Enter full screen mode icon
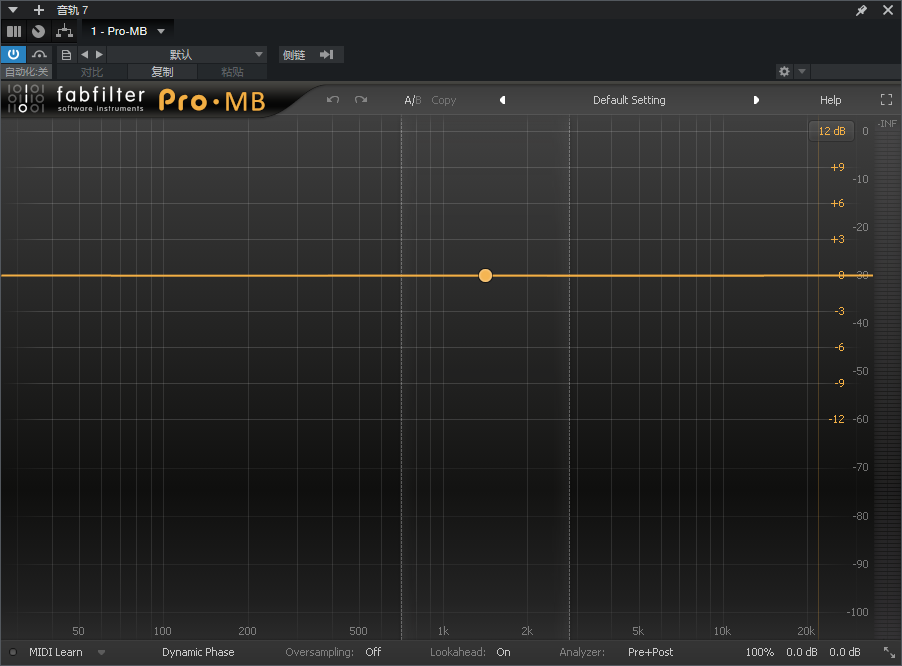 pos(886,99)
